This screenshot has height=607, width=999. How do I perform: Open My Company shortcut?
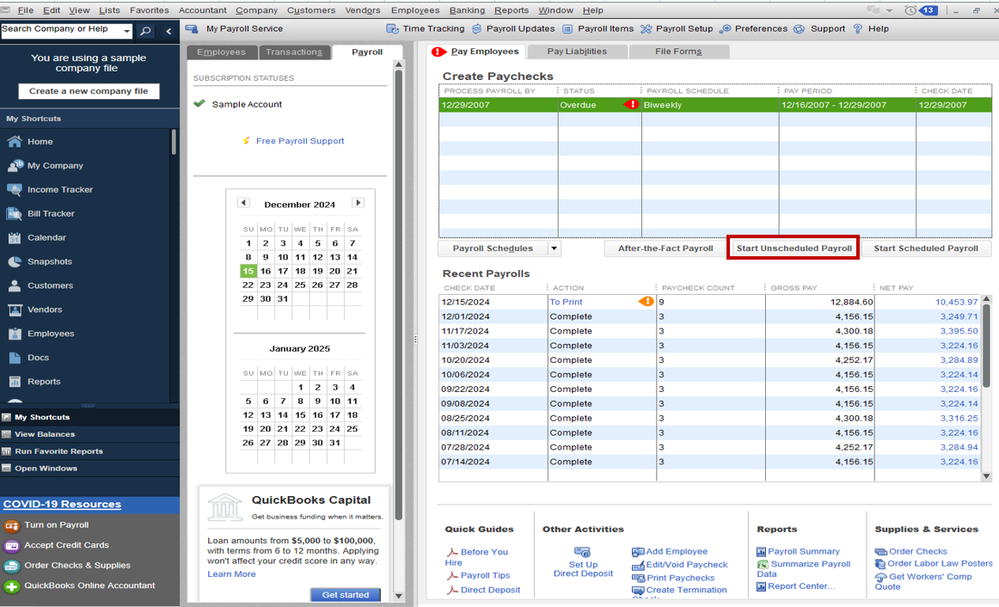(55, 166)
